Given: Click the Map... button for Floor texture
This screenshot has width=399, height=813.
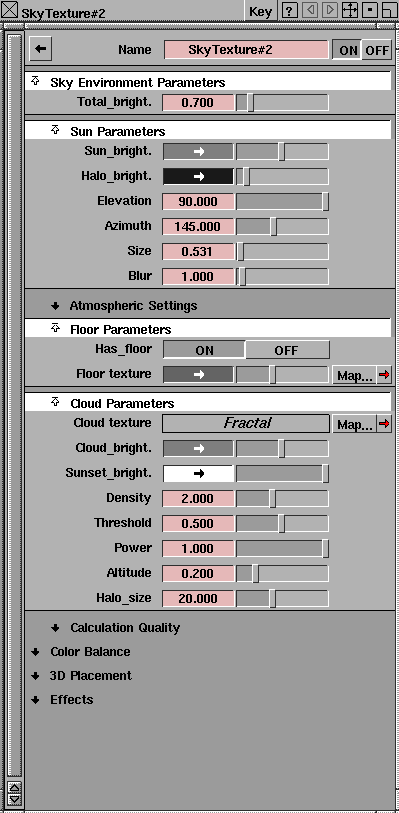Looking at the screenshot, I should pyautogui.click(x=354, y=374).
